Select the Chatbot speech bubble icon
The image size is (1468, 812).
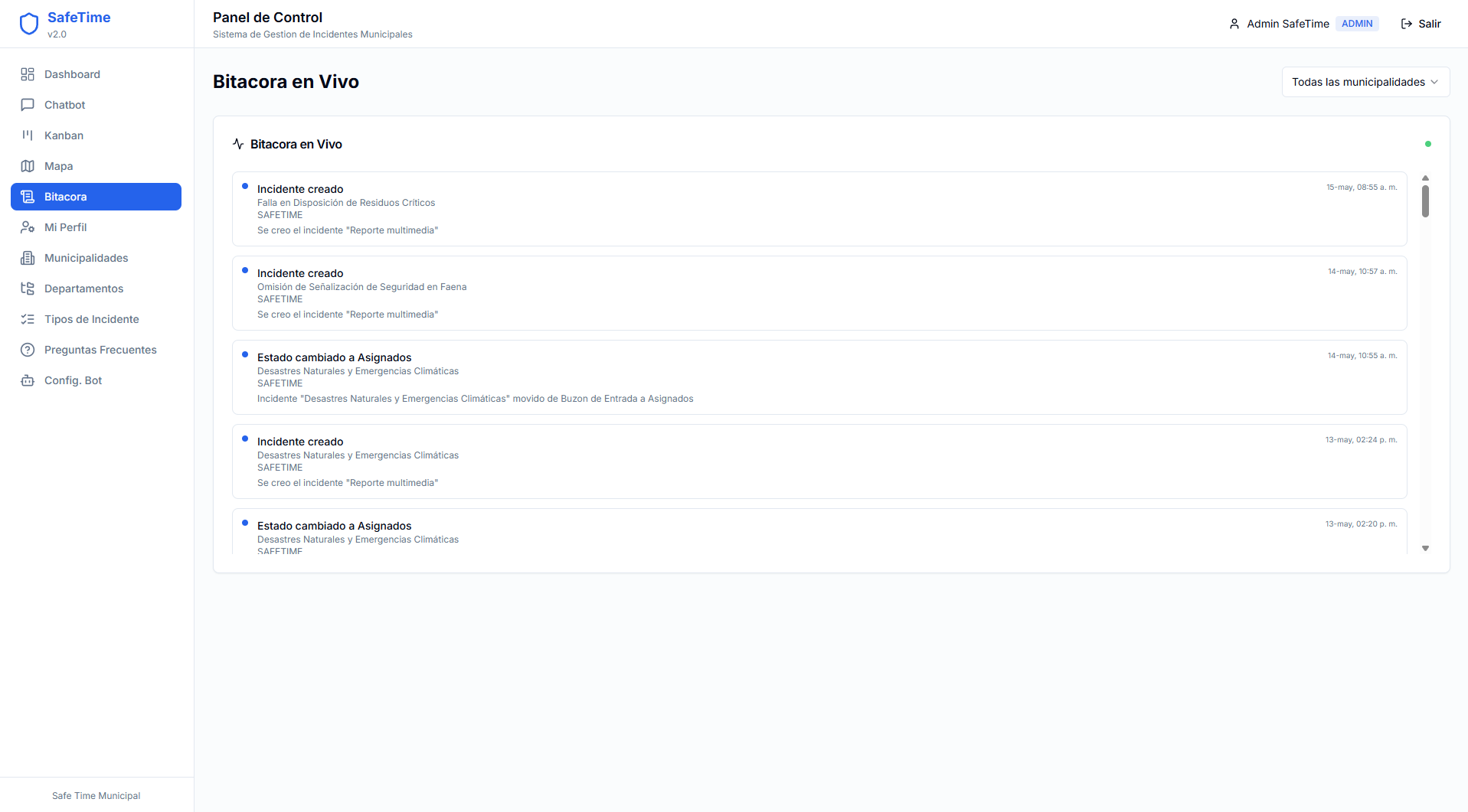28,105
